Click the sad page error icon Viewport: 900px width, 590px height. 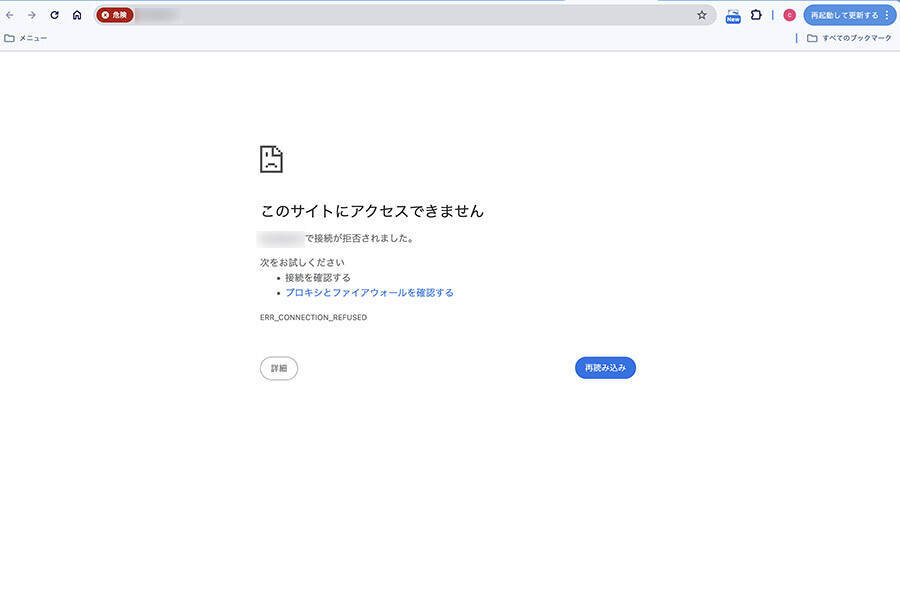coord(271,159)
